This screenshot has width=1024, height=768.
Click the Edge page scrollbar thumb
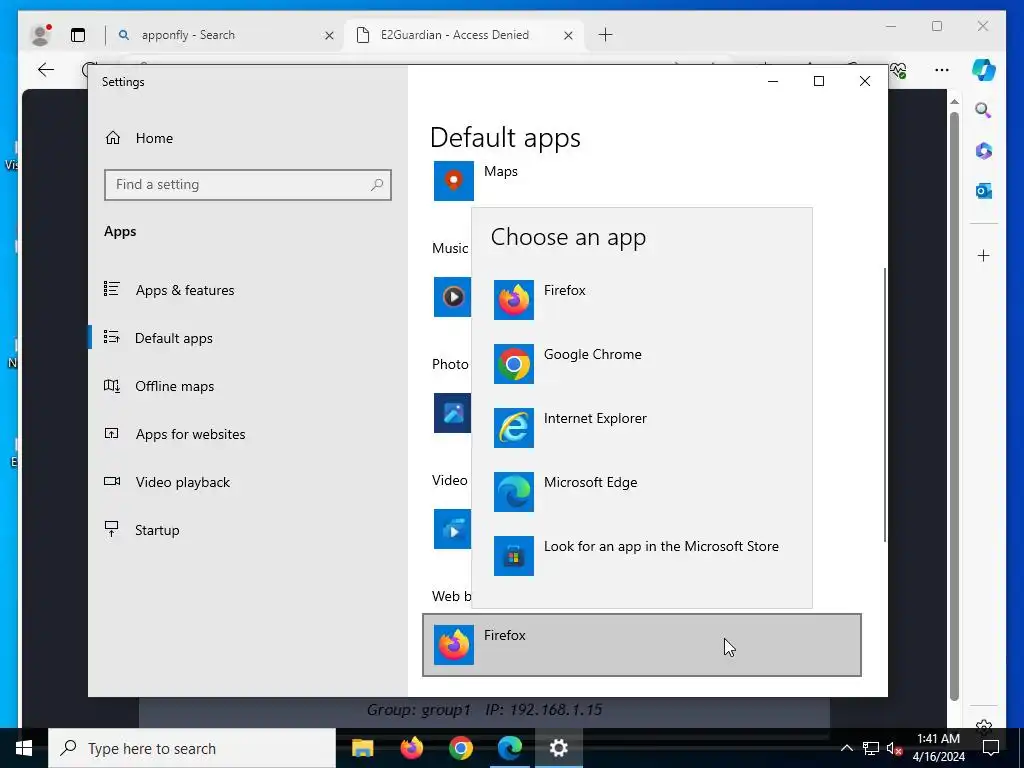tap(954, 406)
